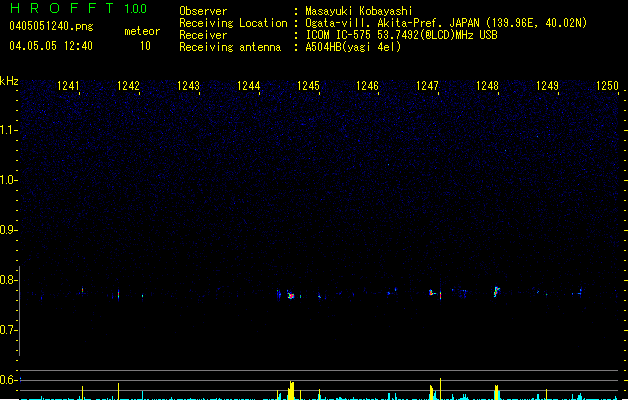Select the filename 0405051240.png

[51, 26]
